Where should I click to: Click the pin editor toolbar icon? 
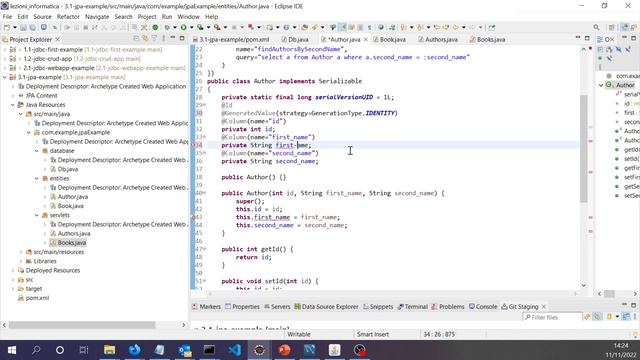(492, 27)
